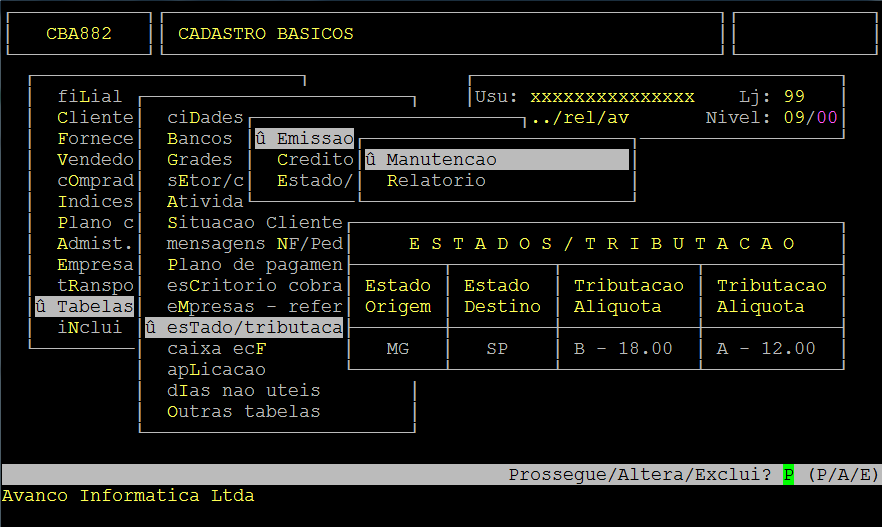The image size is (882, 527).
Task: Select Vendedo entry in main menu
Action: 95,160
